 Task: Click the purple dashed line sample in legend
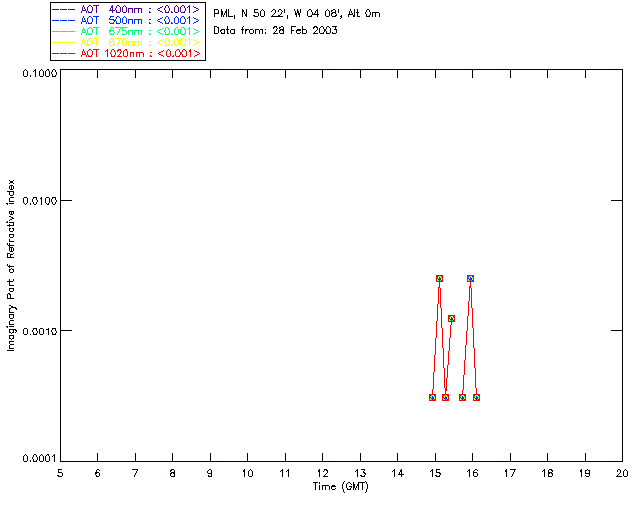coord(64,9)
